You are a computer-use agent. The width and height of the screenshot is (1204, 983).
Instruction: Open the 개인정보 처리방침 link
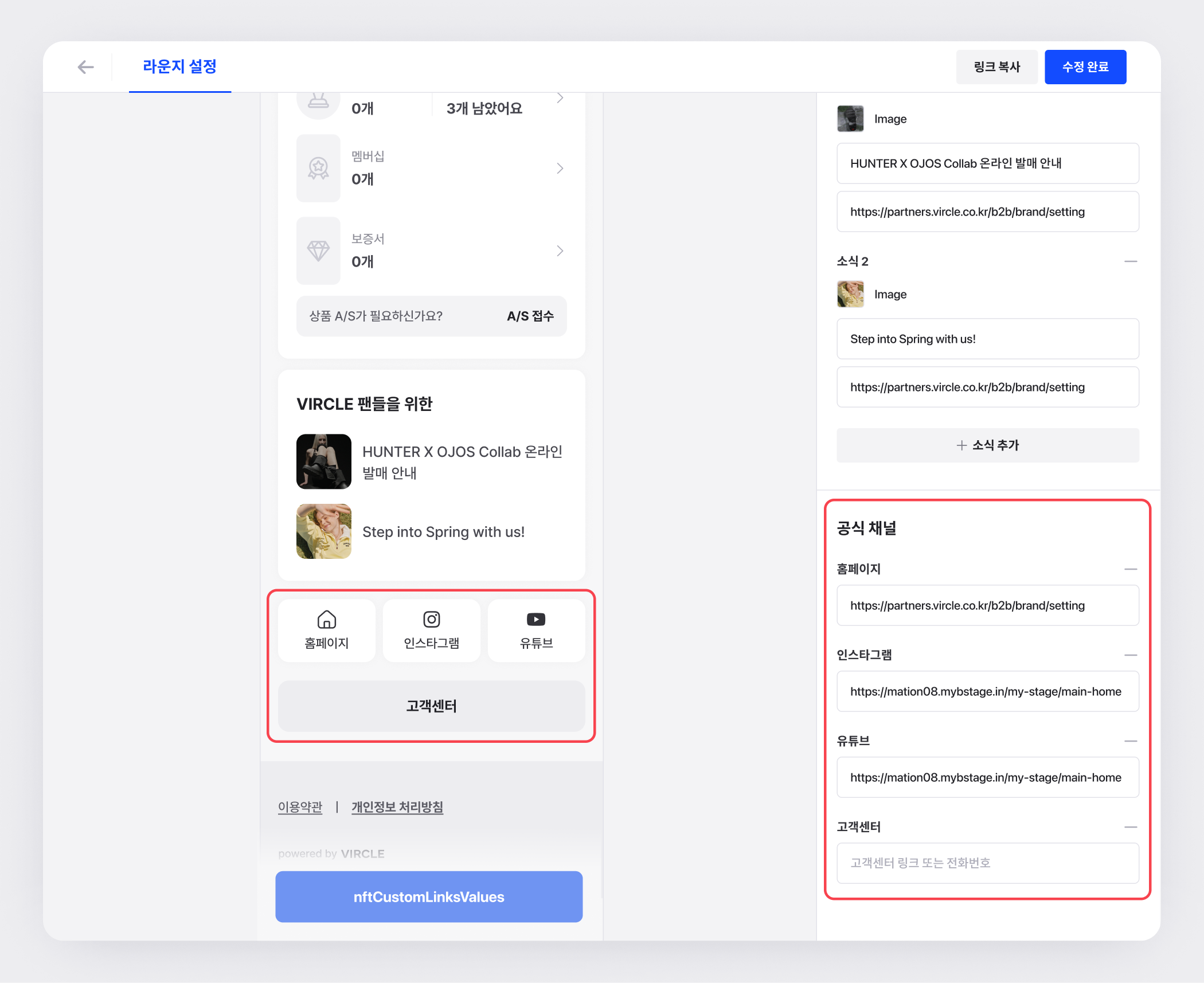pyautogui.click(x=397, y=807)
